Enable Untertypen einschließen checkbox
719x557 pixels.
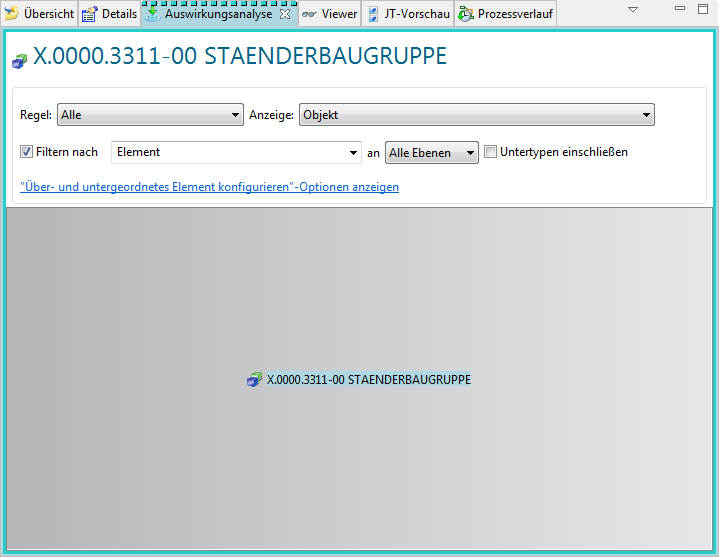click(x=491, y=152)
